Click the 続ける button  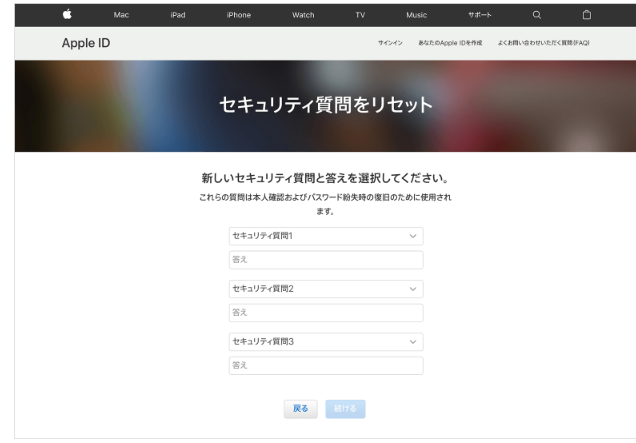point(345,409)
